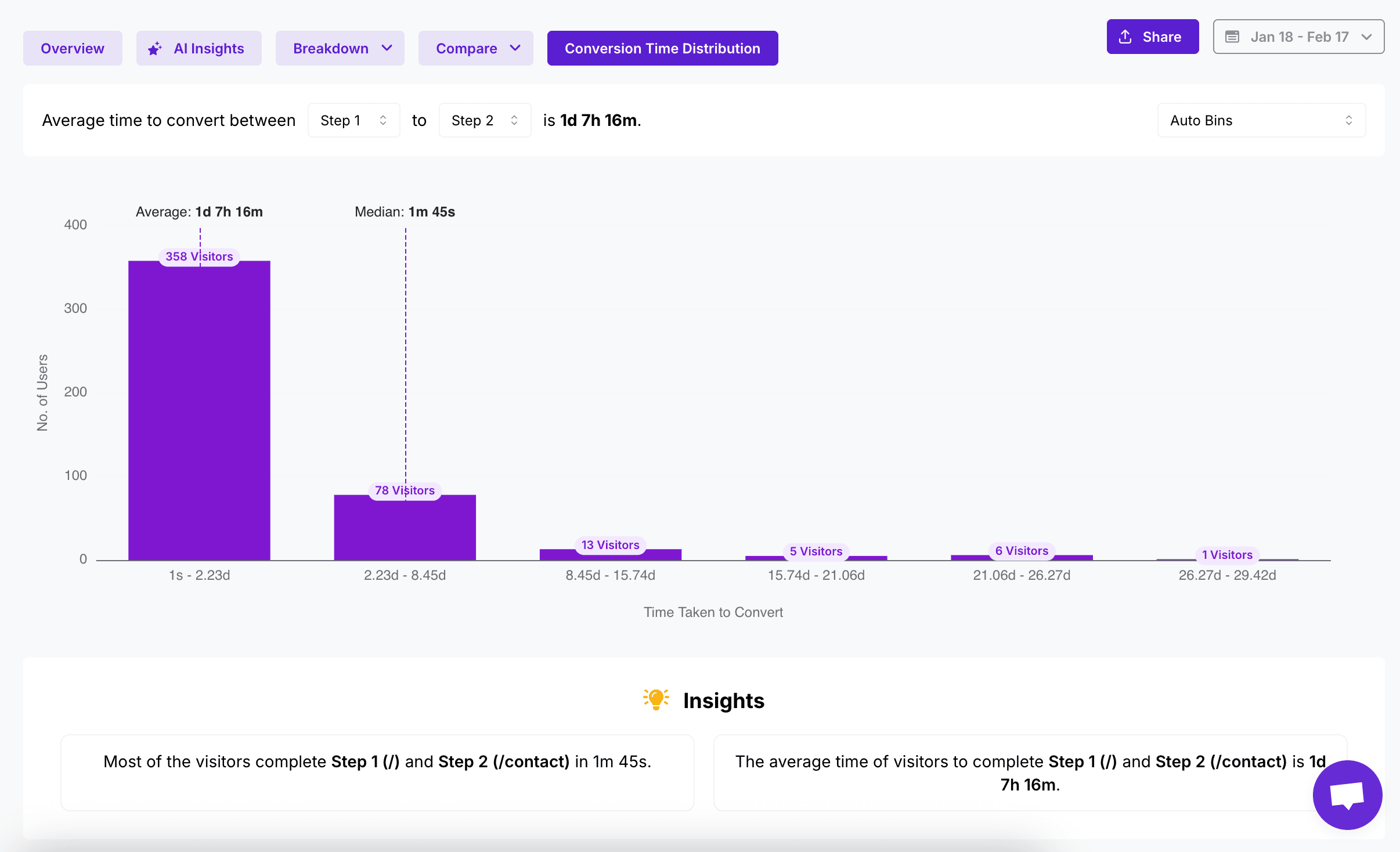
Task: Switch to the Overview tab
Action: tap(72, 48)
